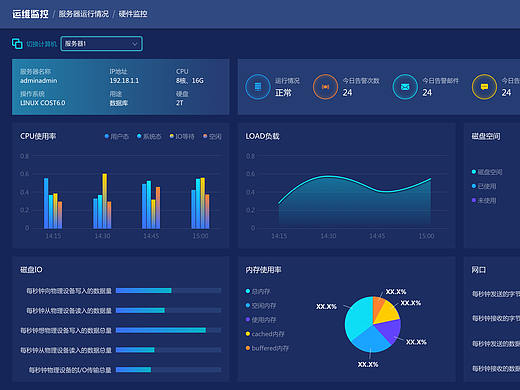The width and height of the screenshot is (520, 390).
Task: Toggle the 已使用 disk legend entry
Action: [x=484, y=186]
